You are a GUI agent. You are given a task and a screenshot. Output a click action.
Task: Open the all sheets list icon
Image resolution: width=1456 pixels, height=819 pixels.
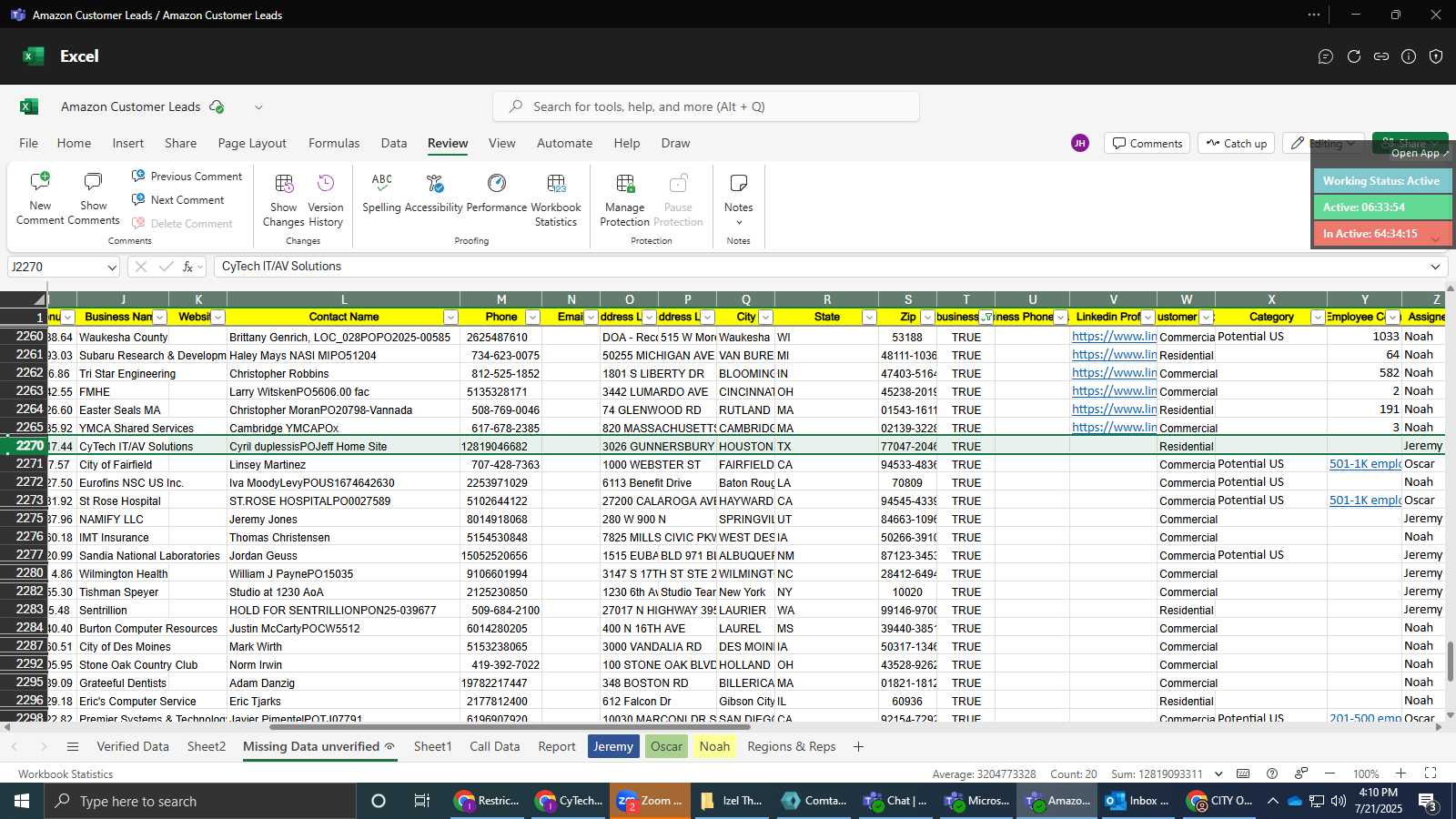click(x=73, y=747)
